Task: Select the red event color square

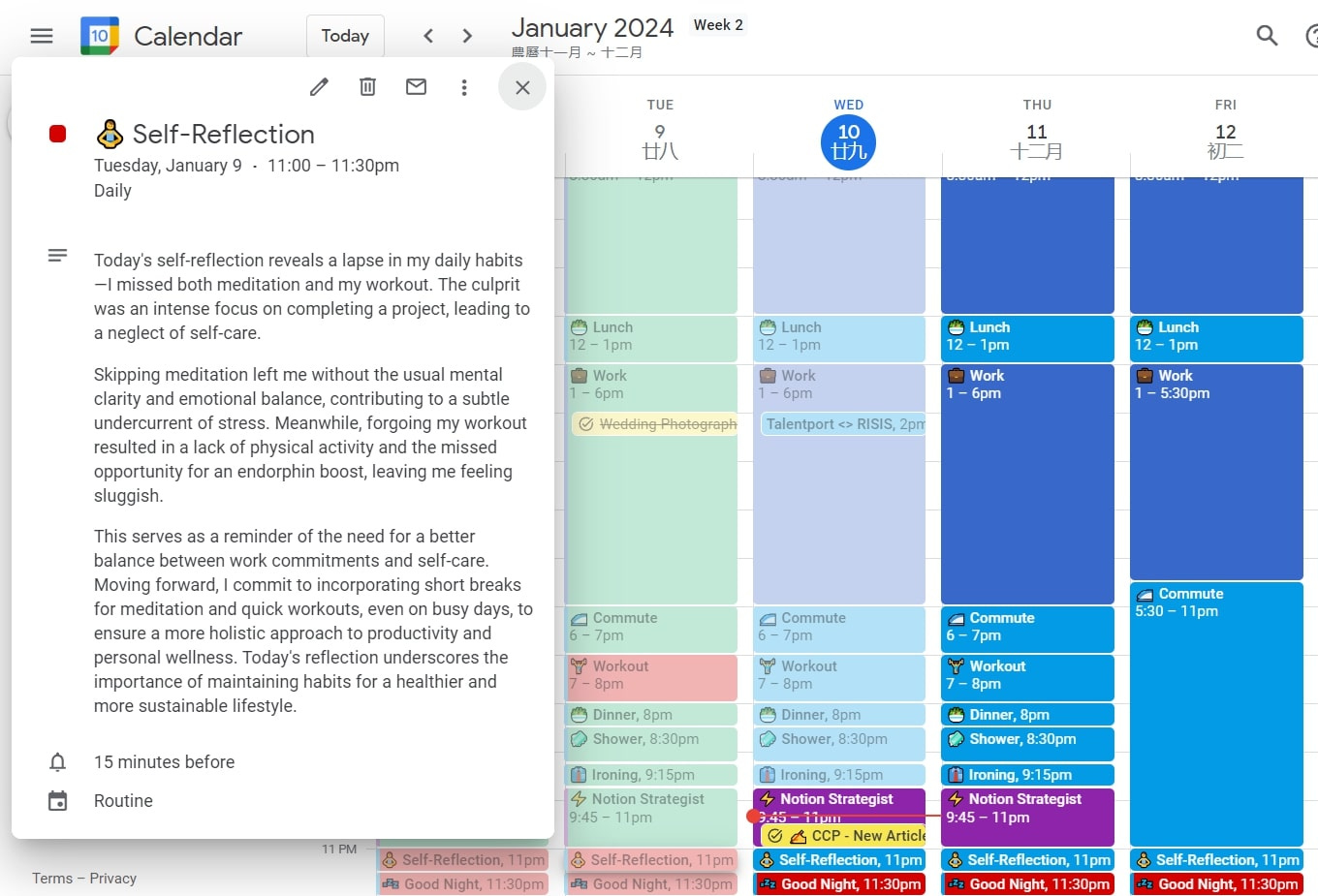Action: pos(57,134)
